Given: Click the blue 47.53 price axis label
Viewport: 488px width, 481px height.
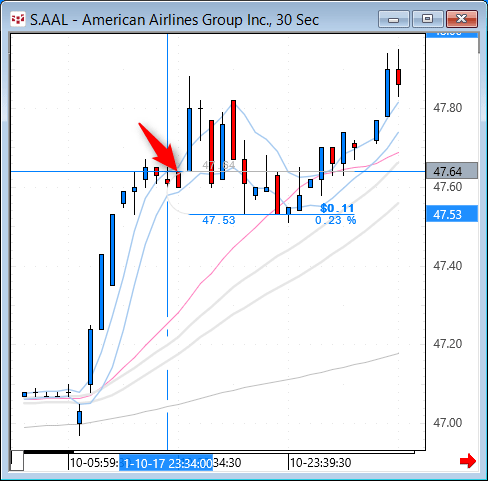Looking at the screenshot, I should click(452, 214).
